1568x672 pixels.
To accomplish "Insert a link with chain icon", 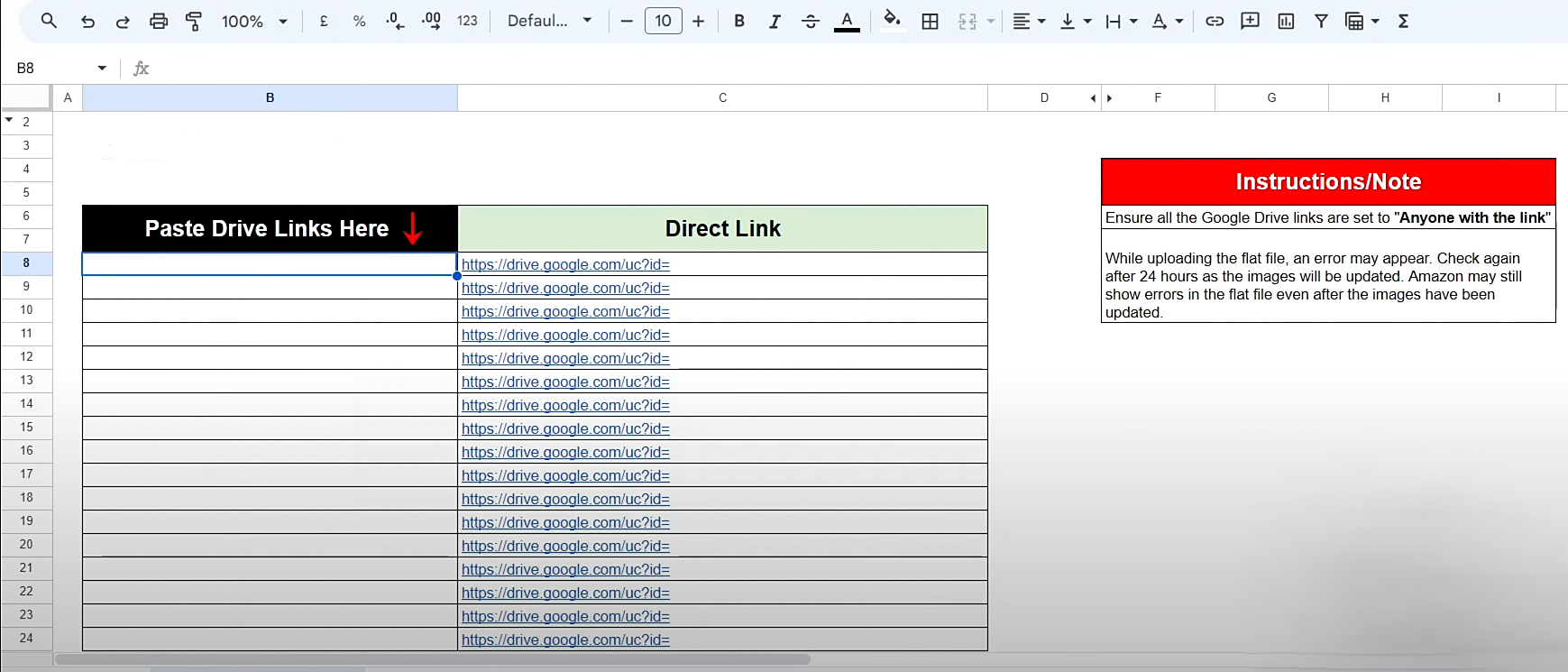I will tap(1215, 21).
